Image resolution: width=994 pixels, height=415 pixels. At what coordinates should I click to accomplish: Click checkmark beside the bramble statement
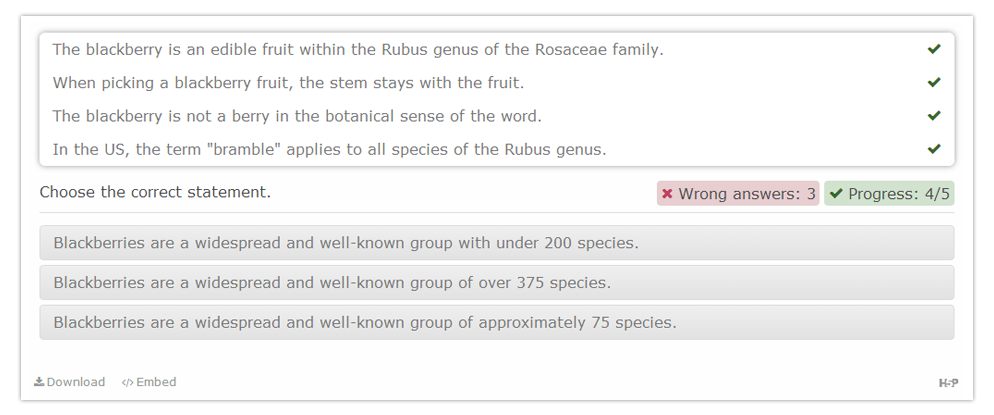point(934,149)
